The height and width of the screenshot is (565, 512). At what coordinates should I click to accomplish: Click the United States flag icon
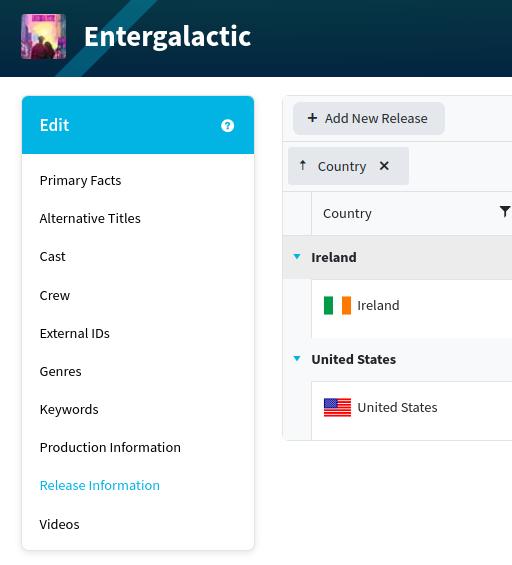[337, 408]
